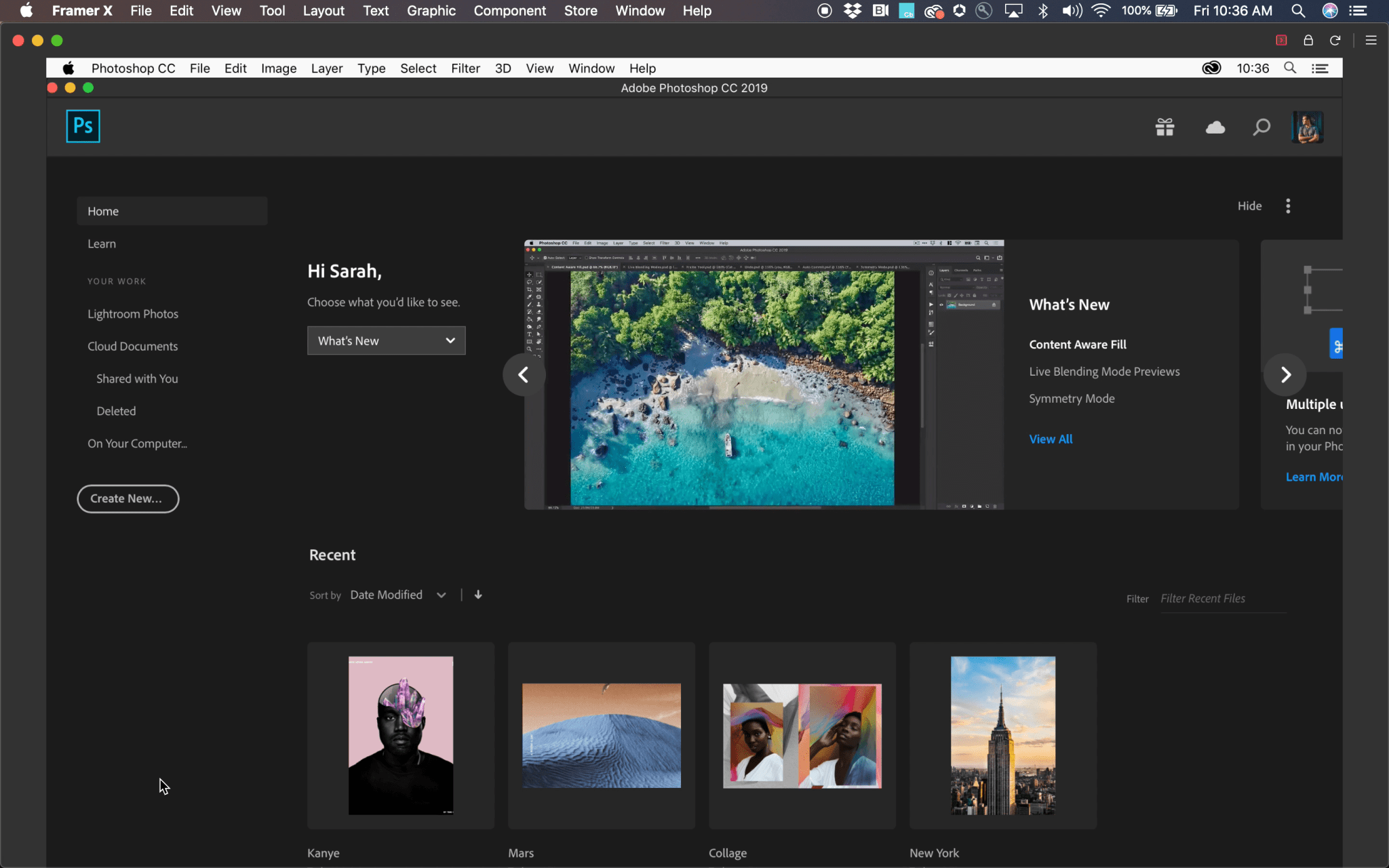Open Deleted documents in sidebar
The width and height of the screenshot is (1389, 868).
pos(116,412)
